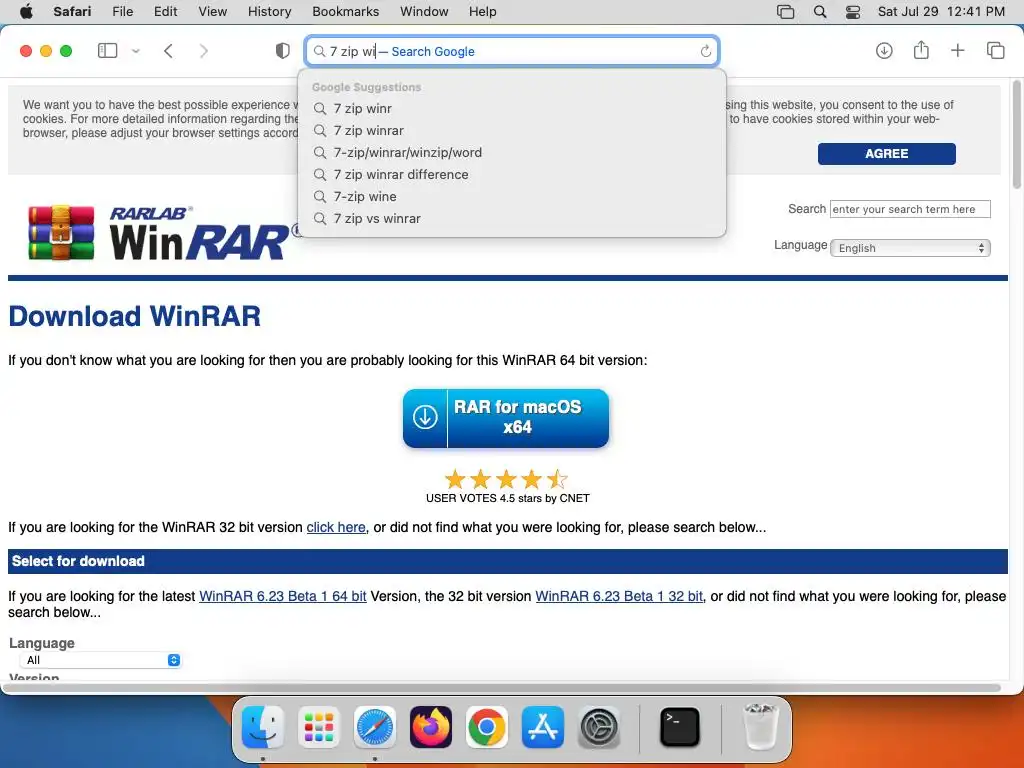Open WinRAR 6.23 Beta 1 32 bit link
This screenshot has height=768, width=1024.
619,596
